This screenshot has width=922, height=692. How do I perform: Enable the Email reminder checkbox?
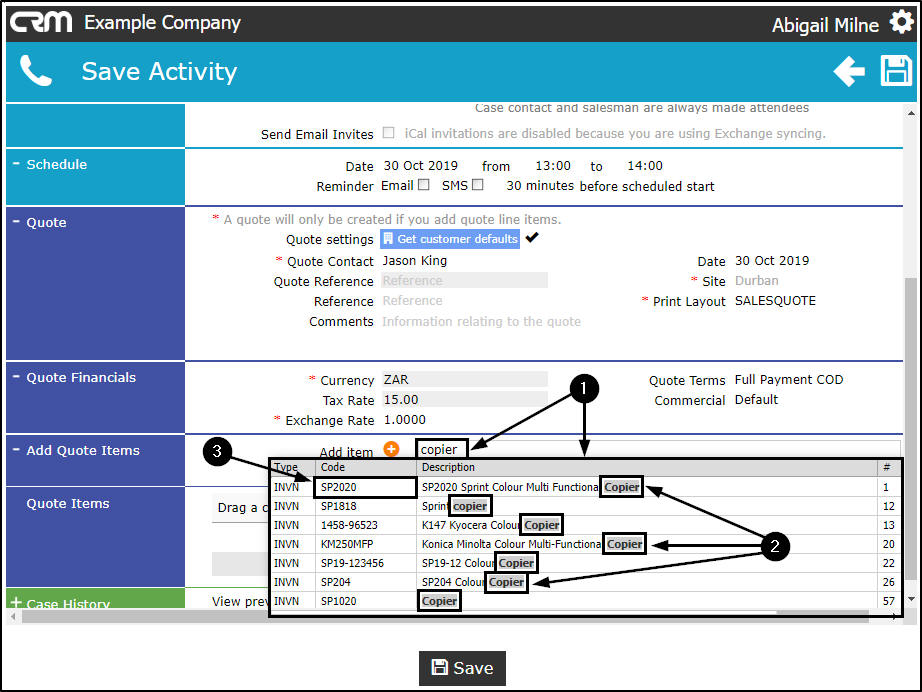tap(423, 185)
